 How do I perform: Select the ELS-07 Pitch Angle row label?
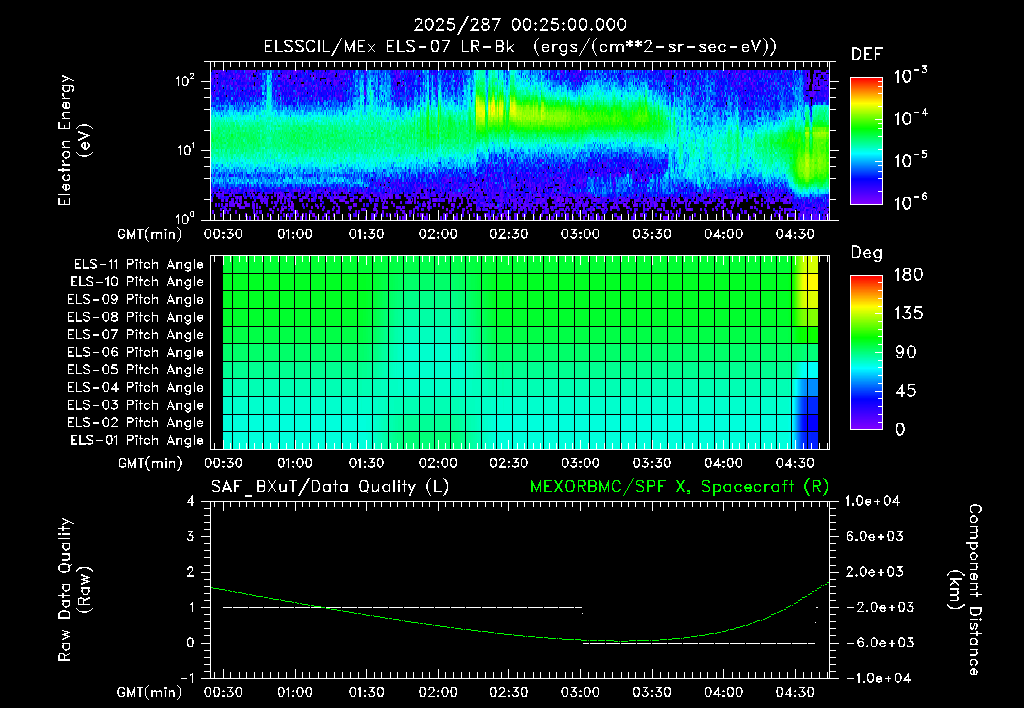[x=136, y=335]
